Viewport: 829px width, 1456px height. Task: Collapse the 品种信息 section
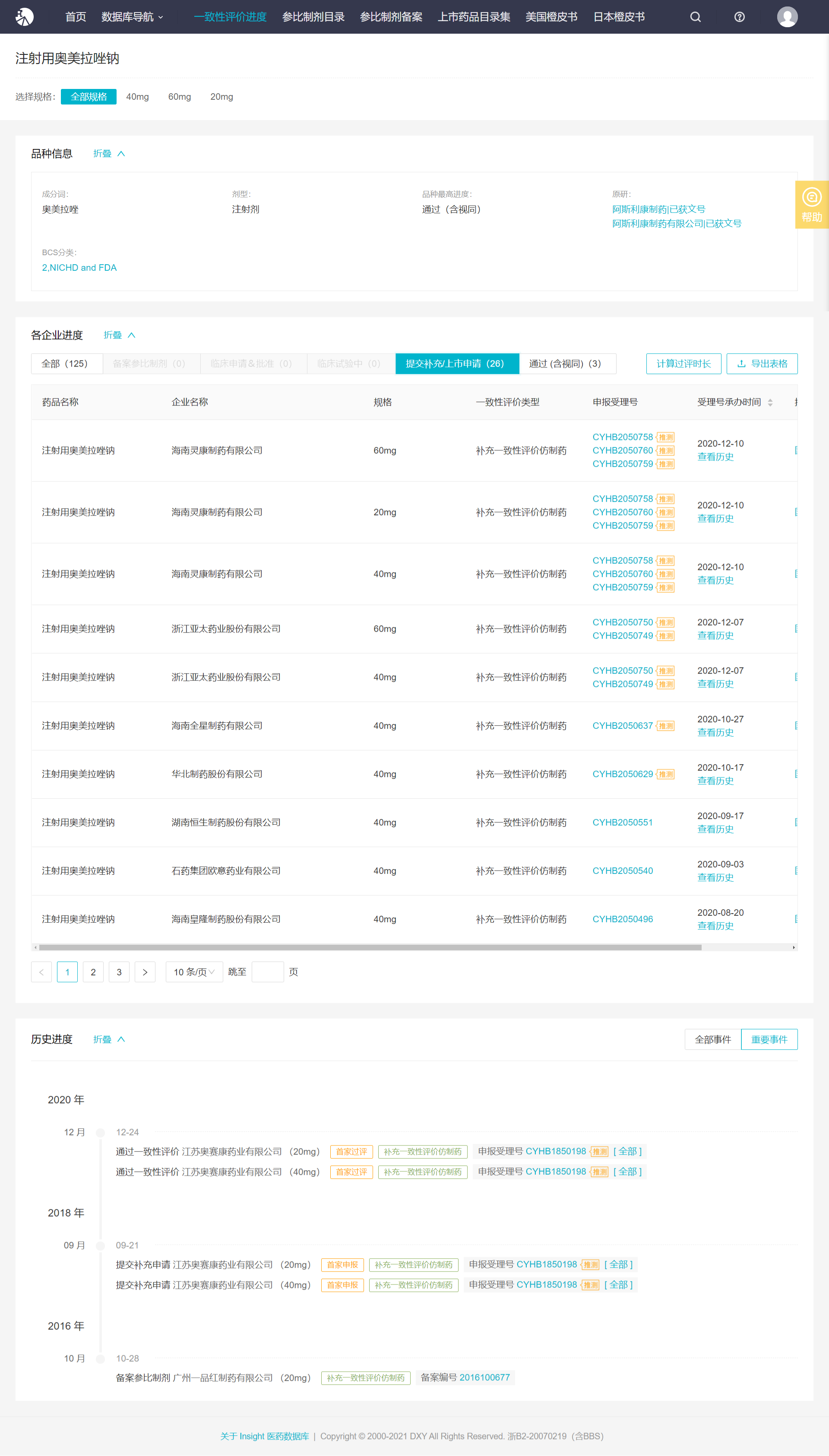click(109, 154)
